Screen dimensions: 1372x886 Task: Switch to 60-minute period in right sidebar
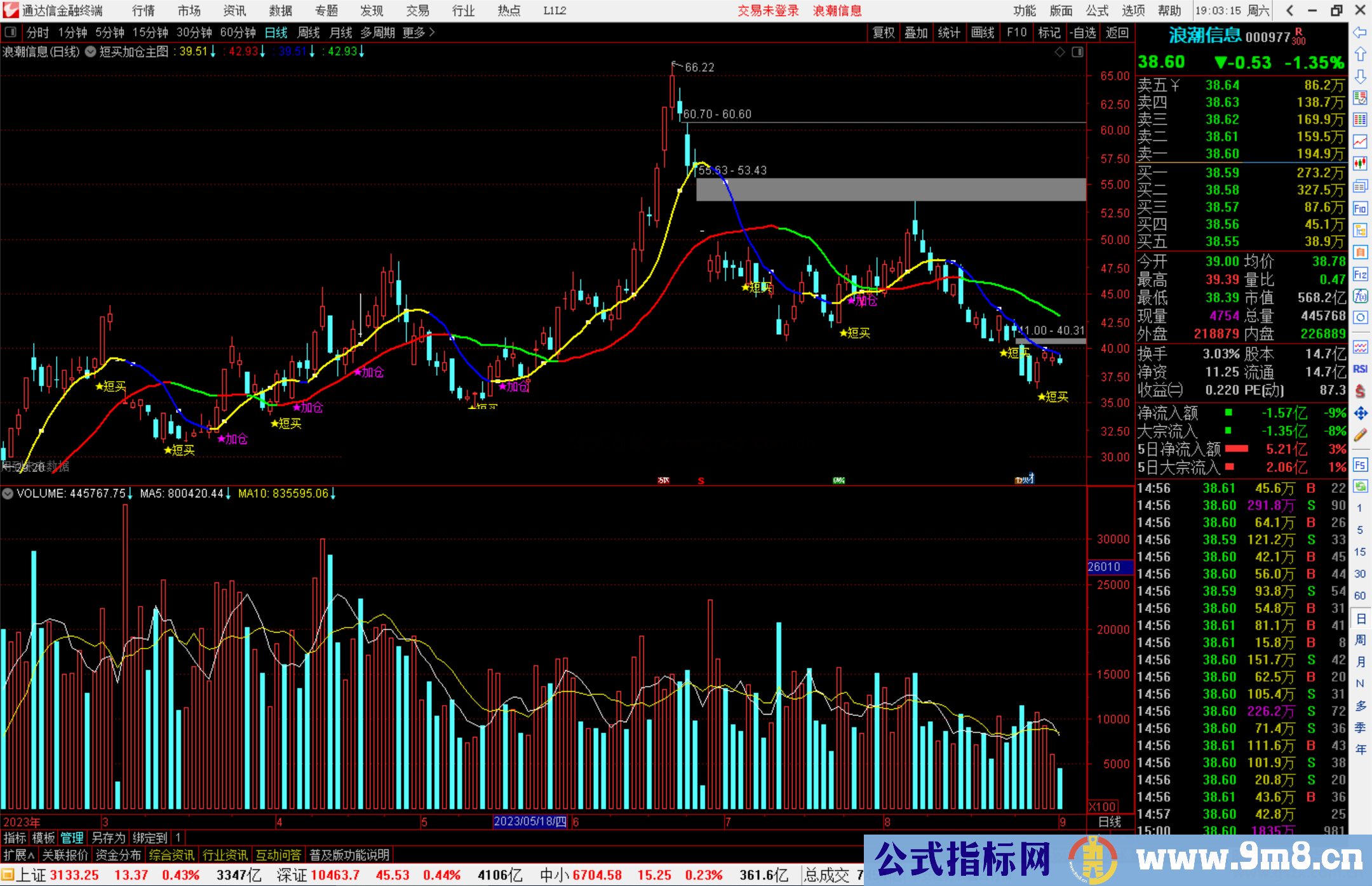(x=1360, y=596)
